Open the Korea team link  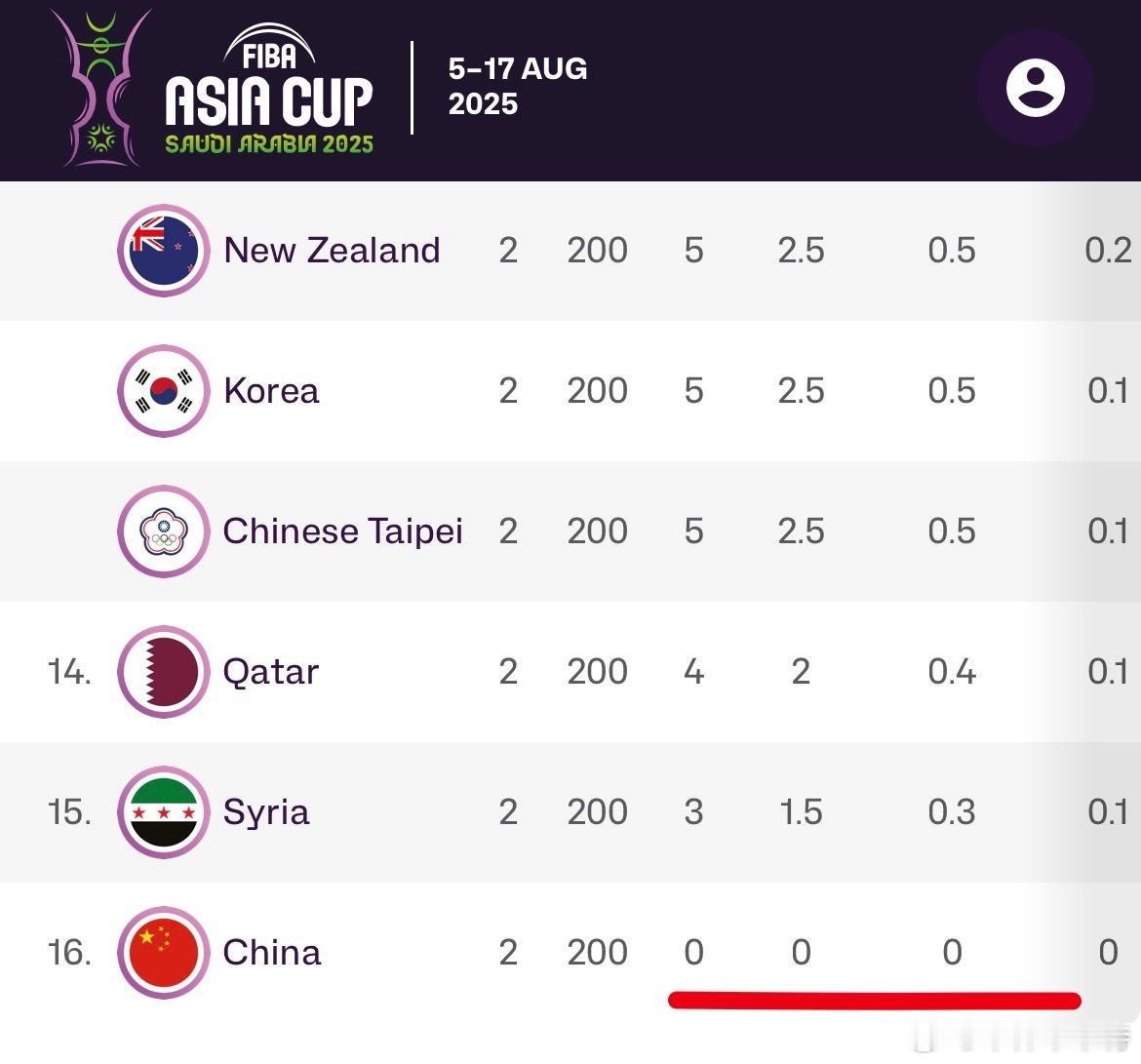pyautogui.click(x=271, y=391)
